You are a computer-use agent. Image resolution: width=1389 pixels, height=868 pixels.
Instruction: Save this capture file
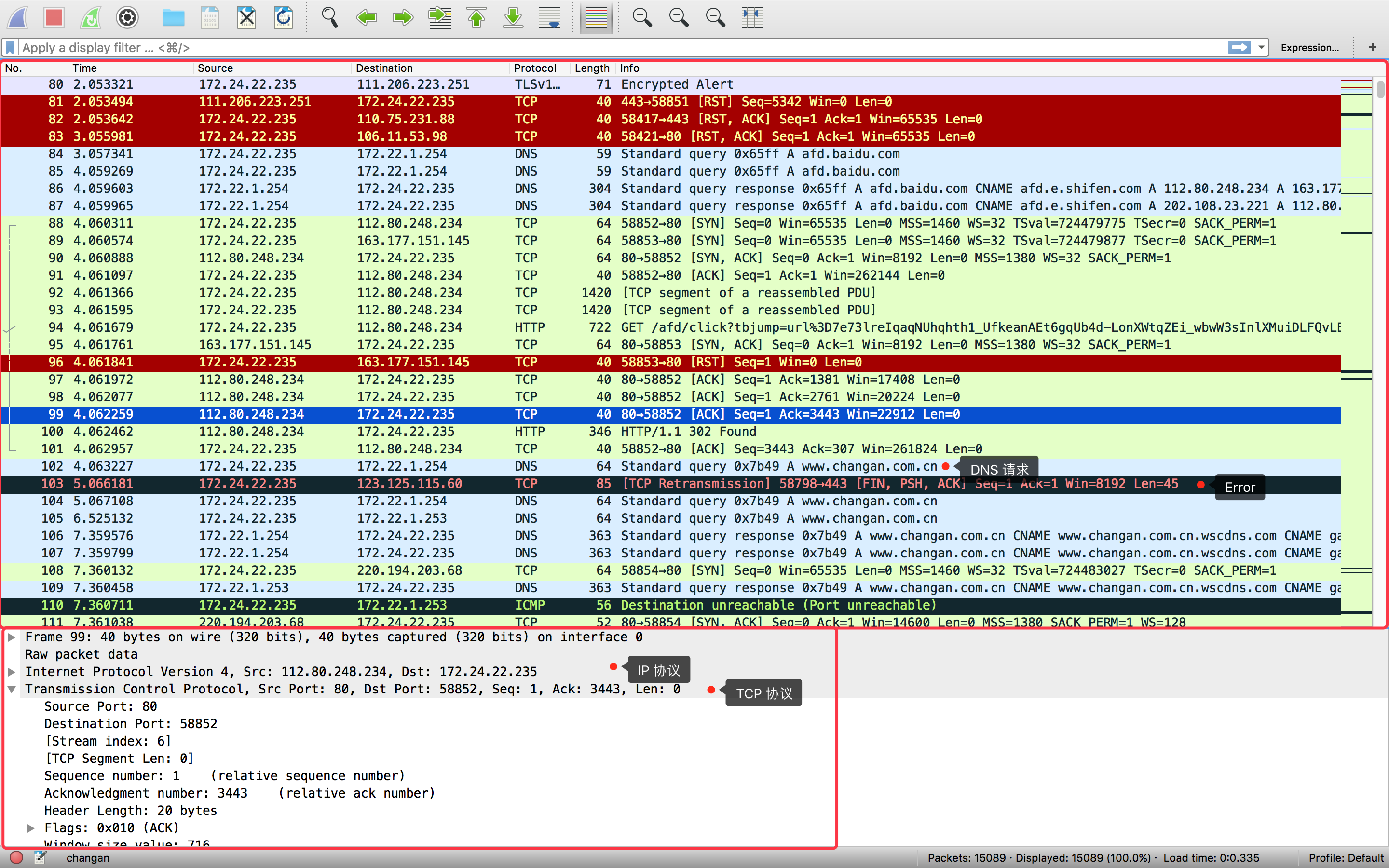coord(210,17)
